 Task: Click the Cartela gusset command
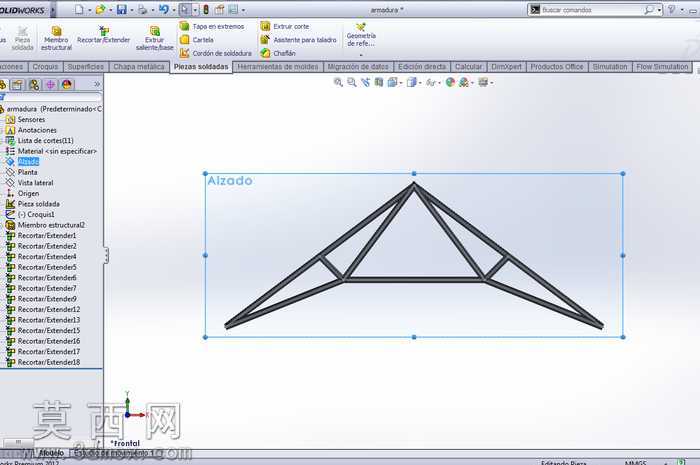tap(197, 40)
